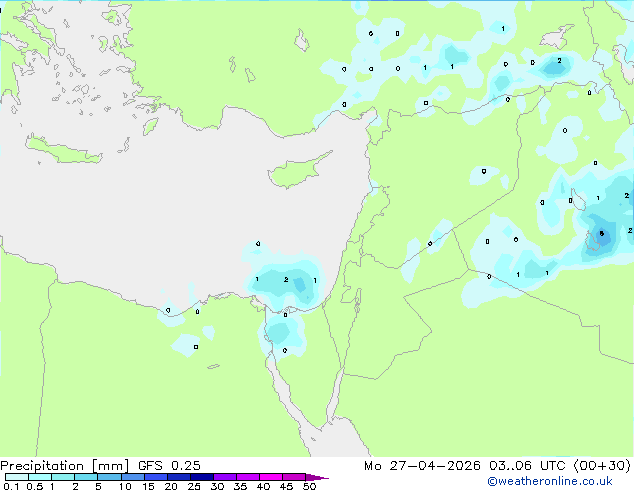This screenshot has height=490, width=634.
Task: Click the '40' legend scale number
Action: pyautogui.click(x=263, y=486)
